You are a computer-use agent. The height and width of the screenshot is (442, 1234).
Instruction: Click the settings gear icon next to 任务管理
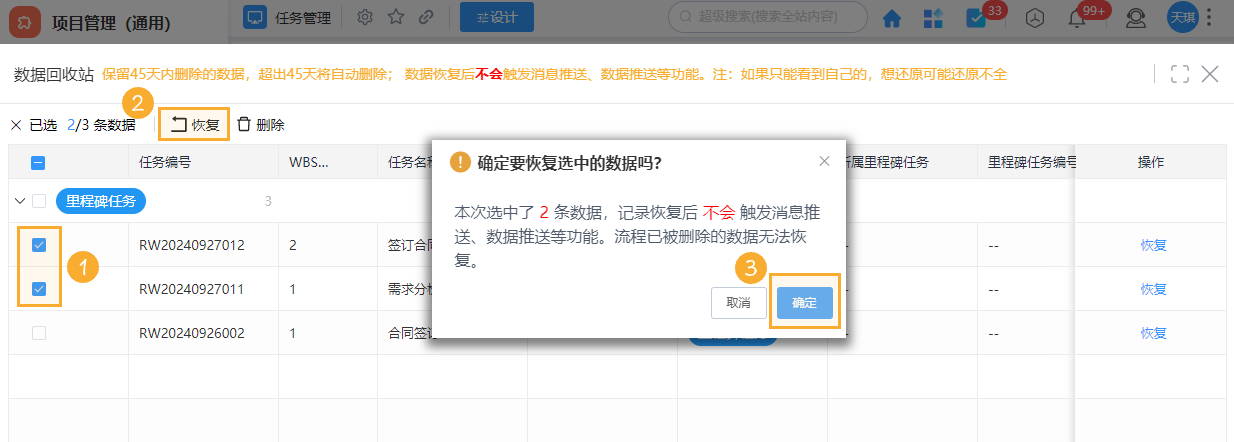pos(365,17)
